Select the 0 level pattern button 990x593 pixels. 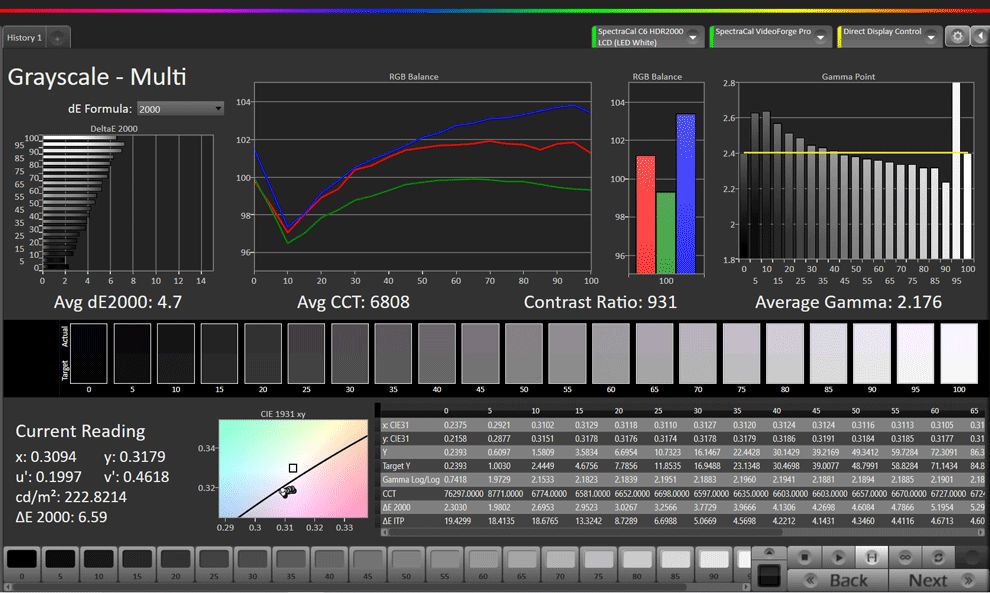pyautogui.click(x=22, y=564)
